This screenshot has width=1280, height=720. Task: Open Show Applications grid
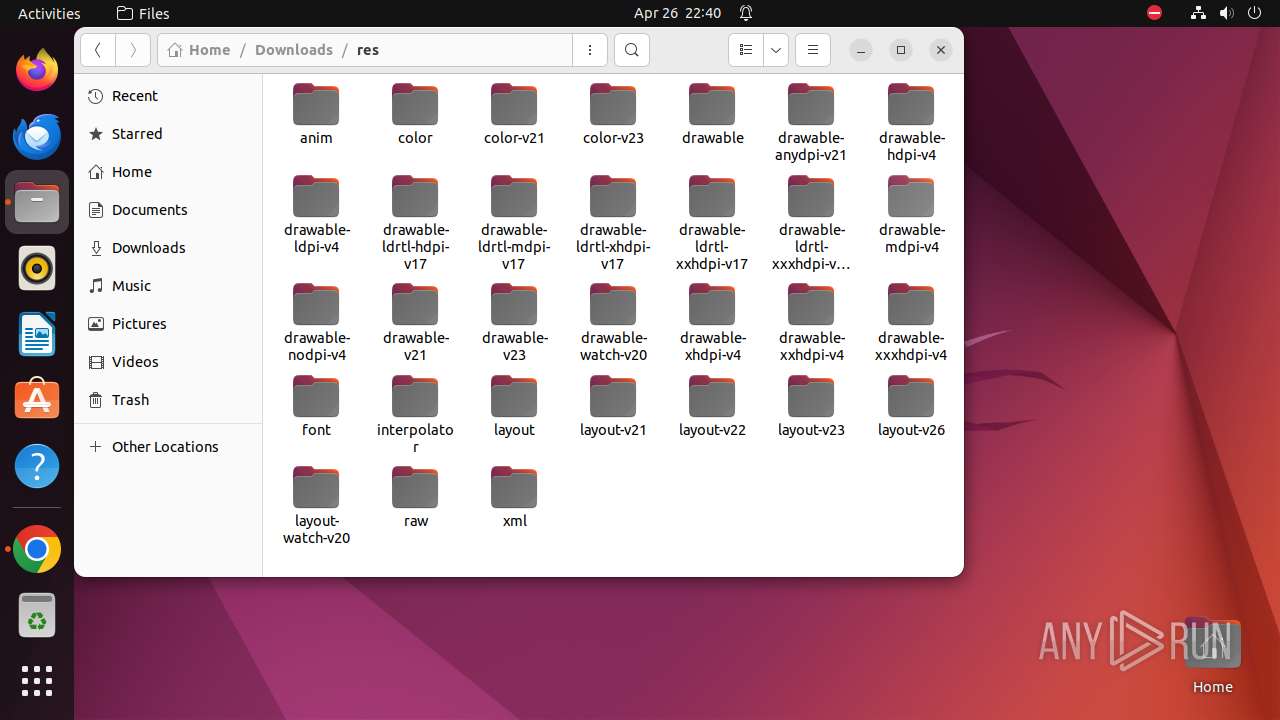37,681
